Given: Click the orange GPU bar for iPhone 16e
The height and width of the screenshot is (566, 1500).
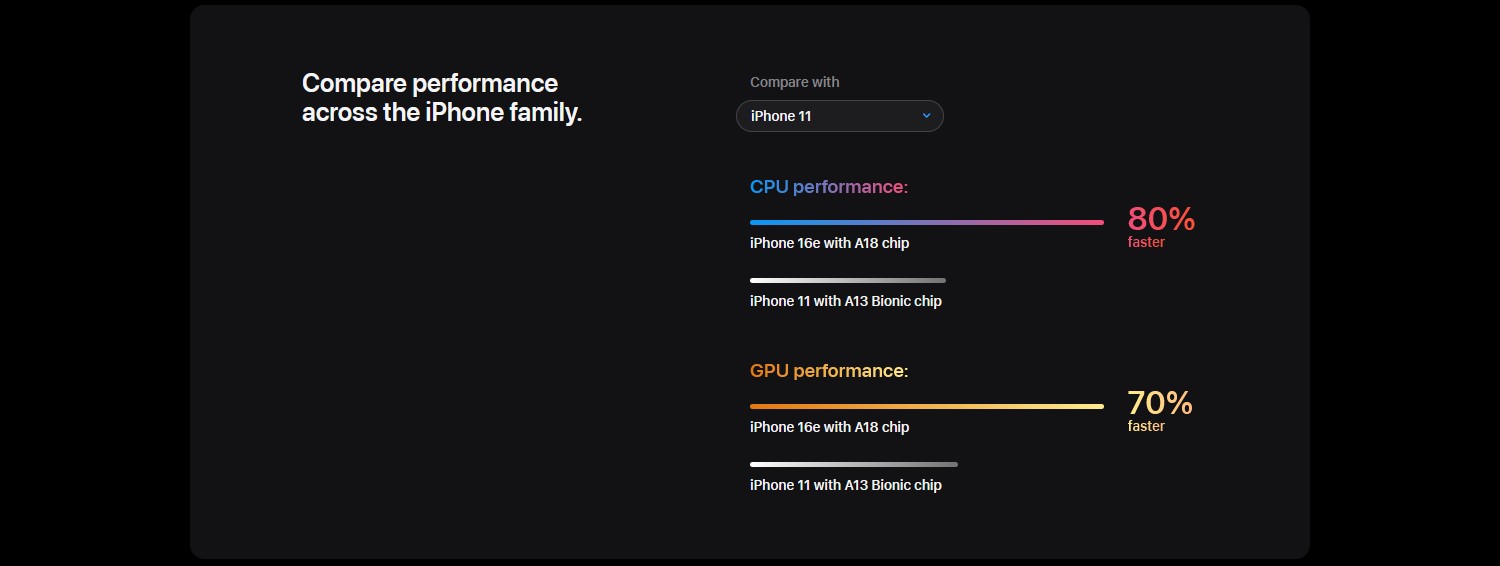Looking at the screenshot, I should [x=927, y=406].
